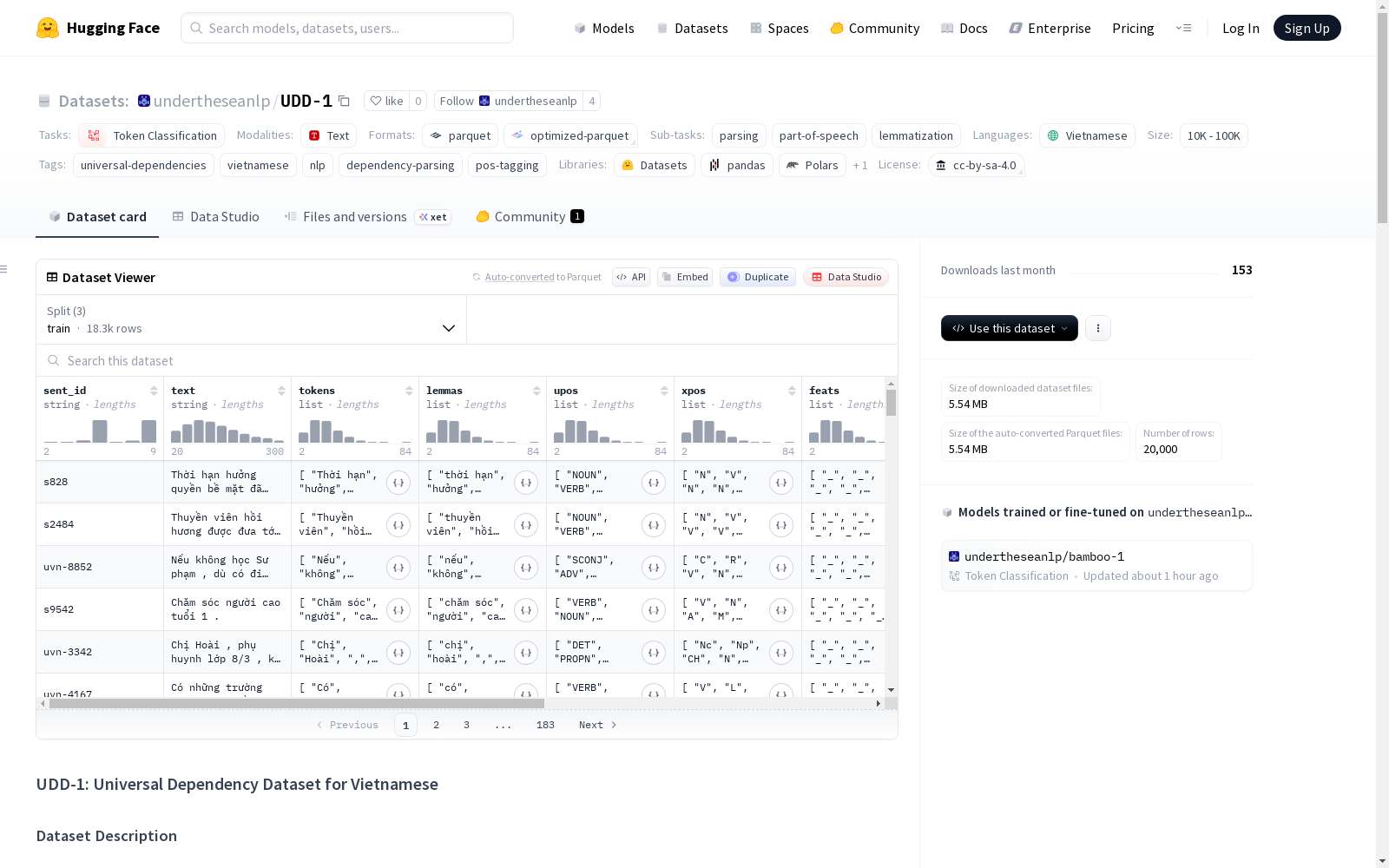Open the Split train dropdown
The width and height of the screenshot is (1389, 868).
251,319
